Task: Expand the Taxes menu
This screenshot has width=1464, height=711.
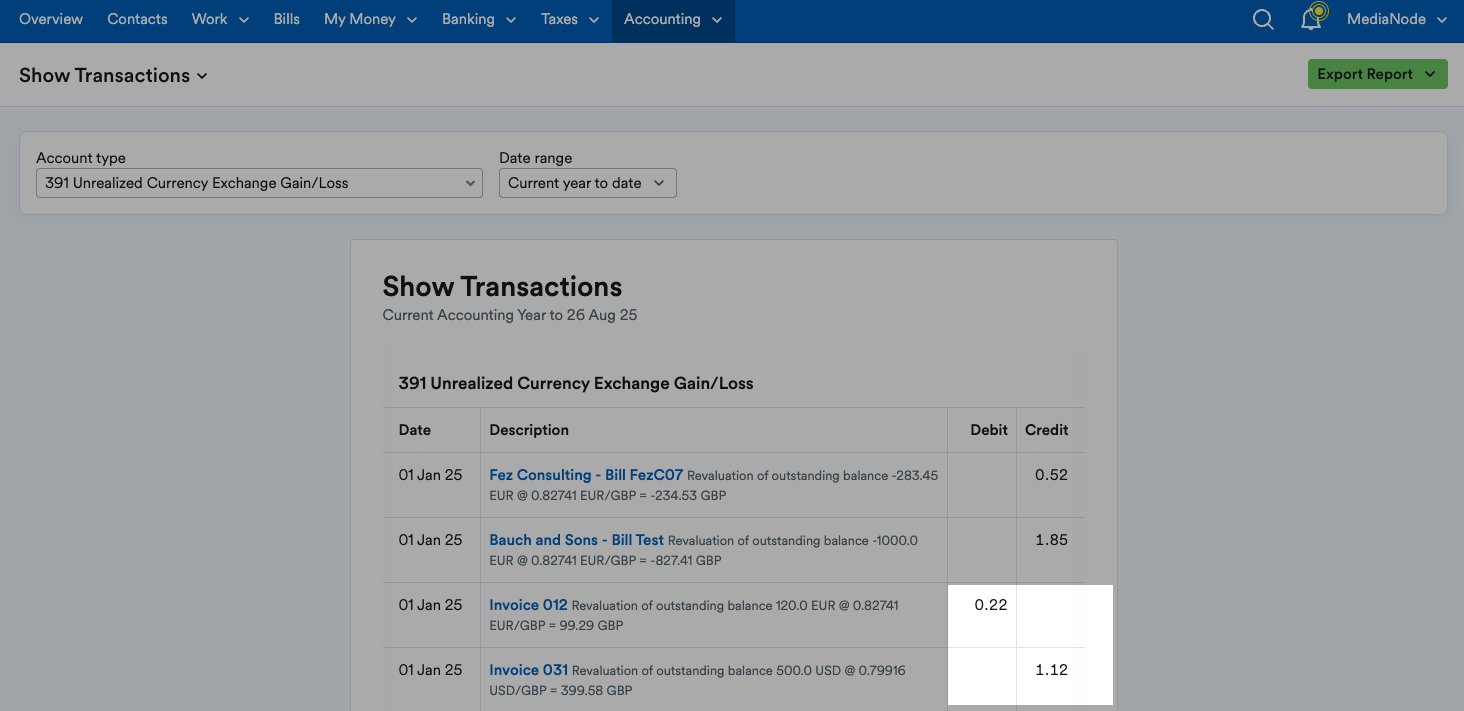Action: pyautogui.click(x=570, y=19)
